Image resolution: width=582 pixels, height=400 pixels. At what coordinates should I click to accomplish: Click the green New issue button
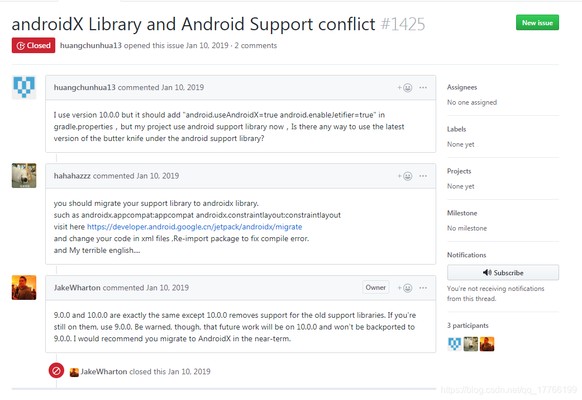click(537, 23)
